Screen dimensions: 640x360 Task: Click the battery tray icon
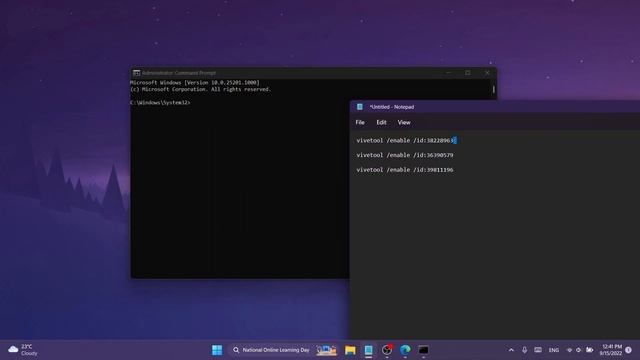pos(589,350)
